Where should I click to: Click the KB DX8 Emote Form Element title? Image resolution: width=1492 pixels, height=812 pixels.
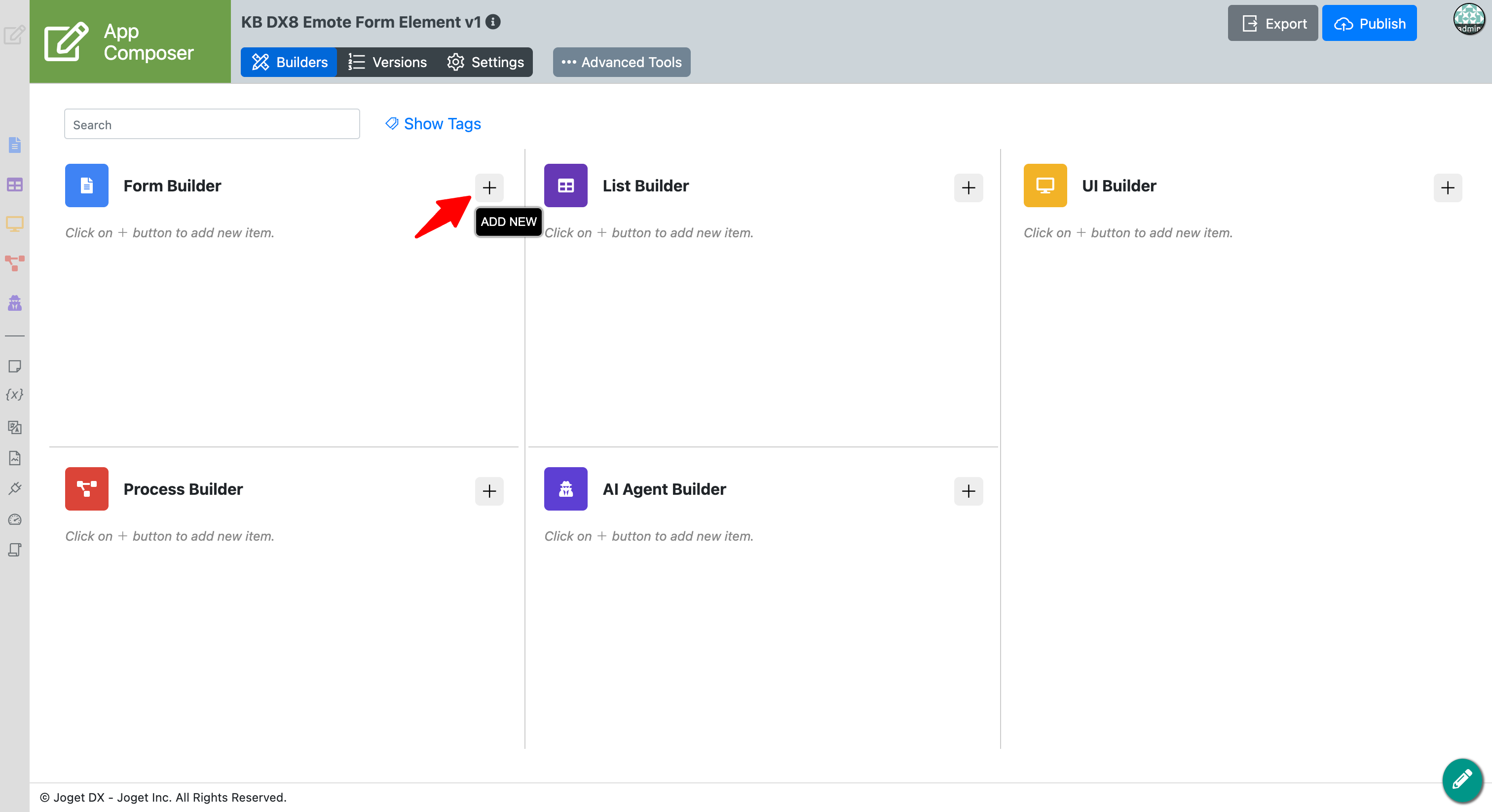coord(361,22)
